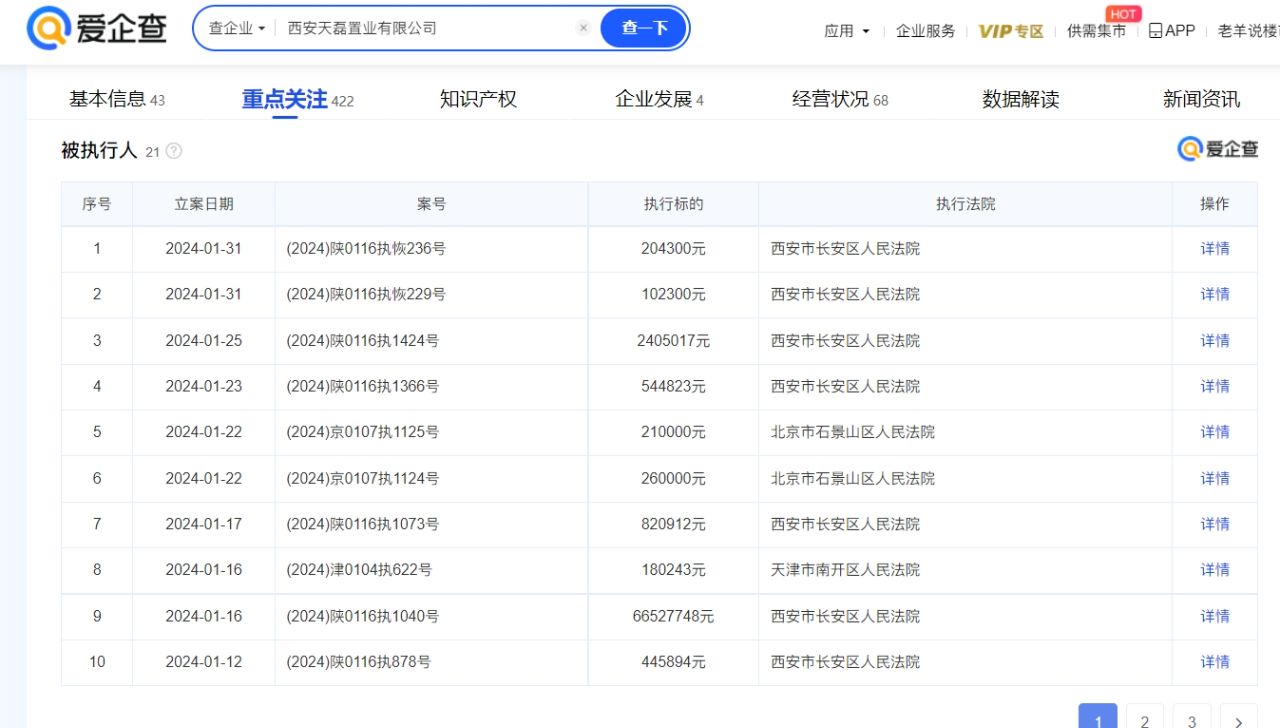Switch to the 知识产权 tab
The height and width of the screenshot is (728, 1280).
pos(478,99)
